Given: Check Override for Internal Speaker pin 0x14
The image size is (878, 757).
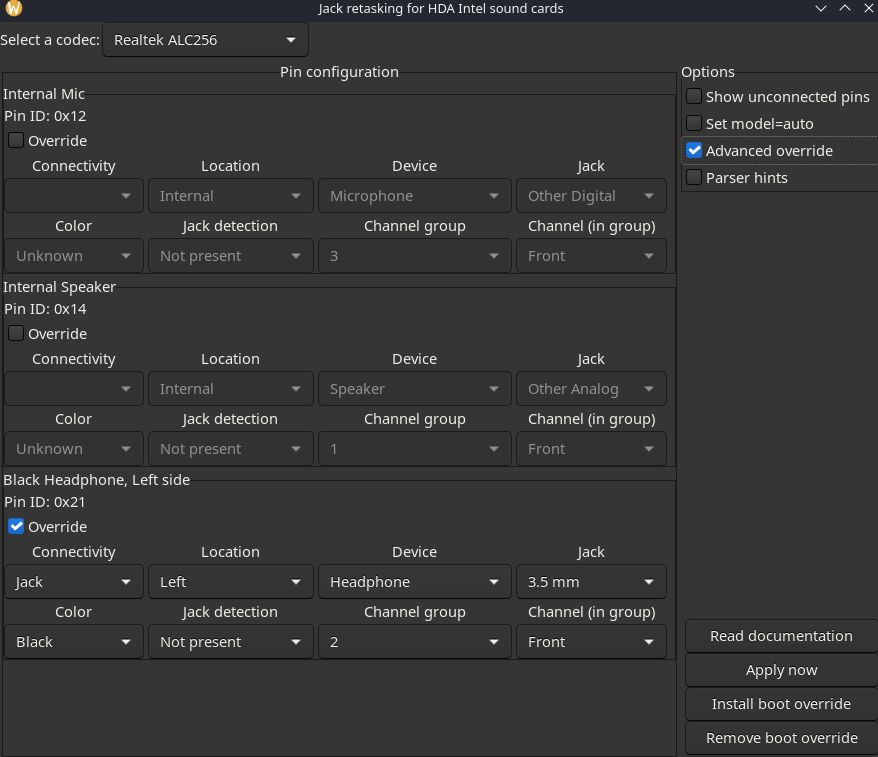Looking at the screenshot, I should (x=16, y=334).
